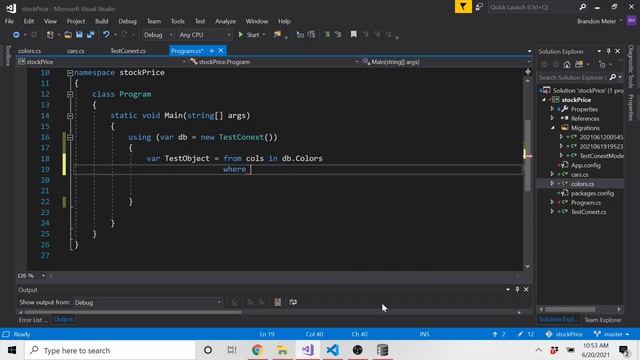Toggle the keep-open pin on the Program.cs tab
Viewport: 640px width, 360px height.
(x=212, y=51)
